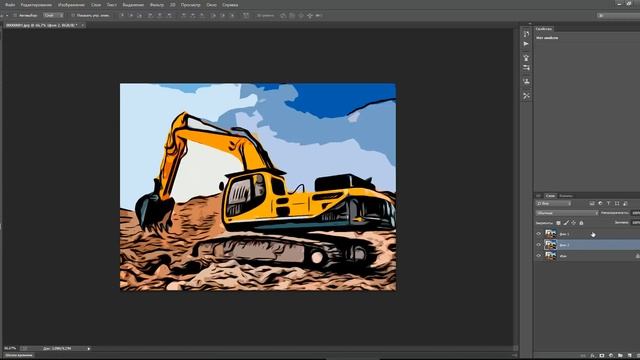Viewport: 640px width, 360px height.
Task: Toggle lock image pixels brush icon
Action: [x=566, y=223]
